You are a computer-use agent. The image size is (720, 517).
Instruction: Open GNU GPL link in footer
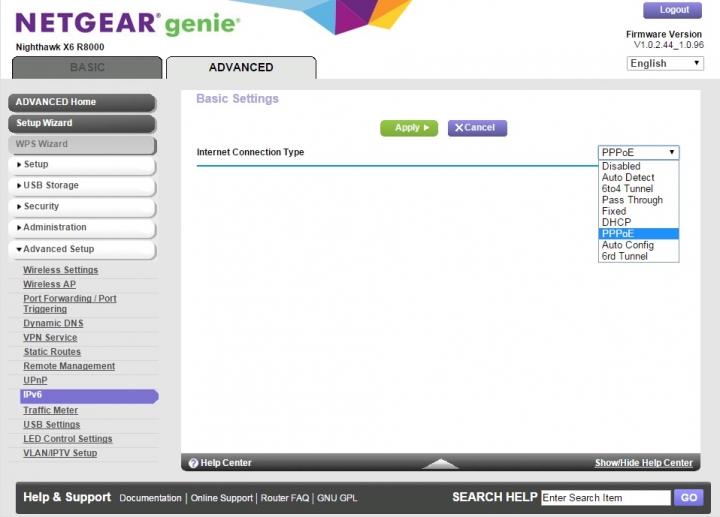[337, 498]
